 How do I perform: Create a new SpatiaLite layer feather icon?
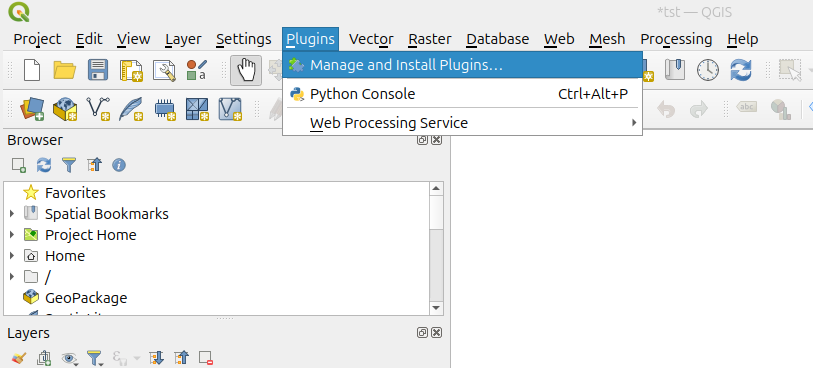(131, 109)
